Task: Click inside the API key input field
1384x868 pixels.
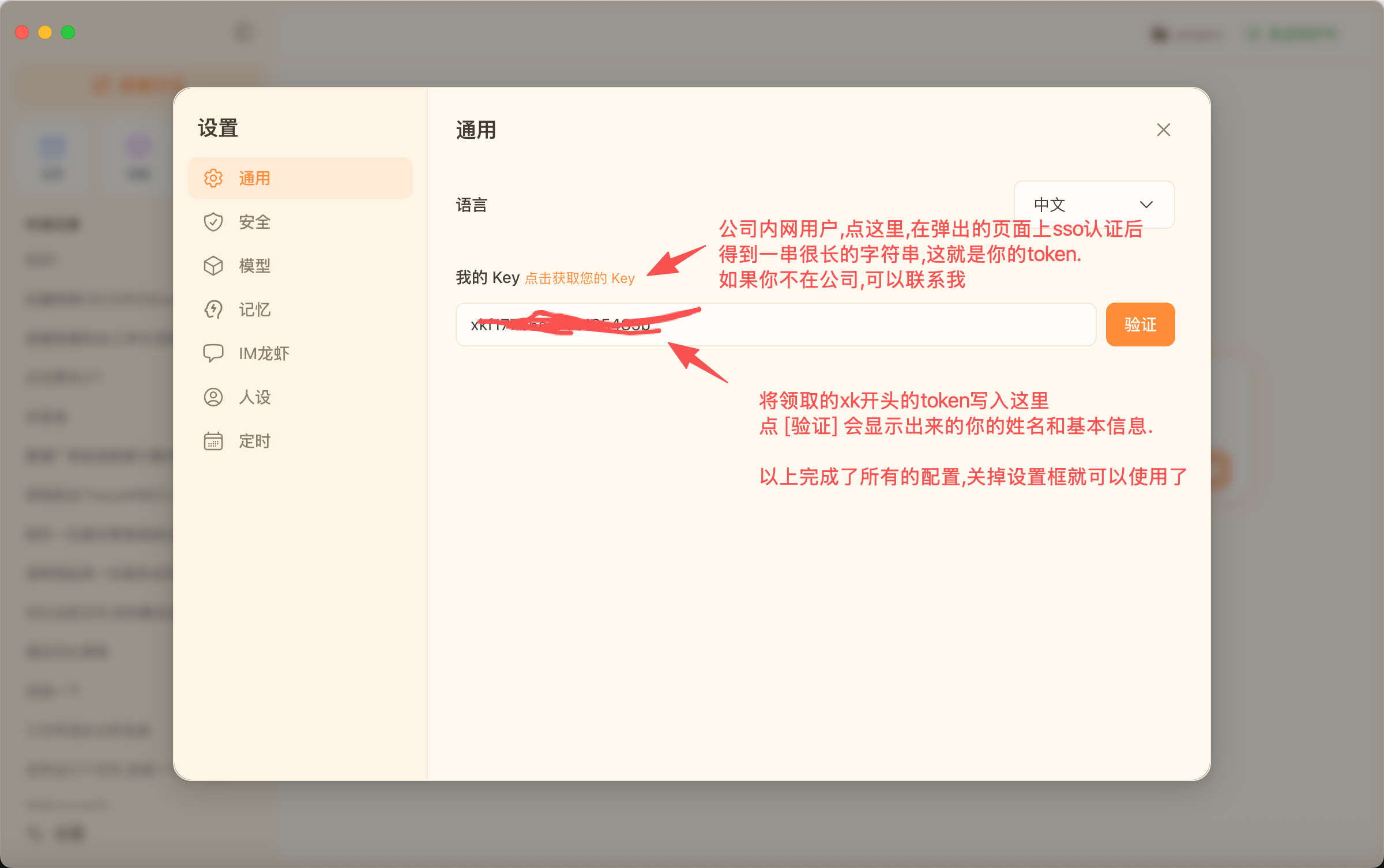Action: point(776,324)
